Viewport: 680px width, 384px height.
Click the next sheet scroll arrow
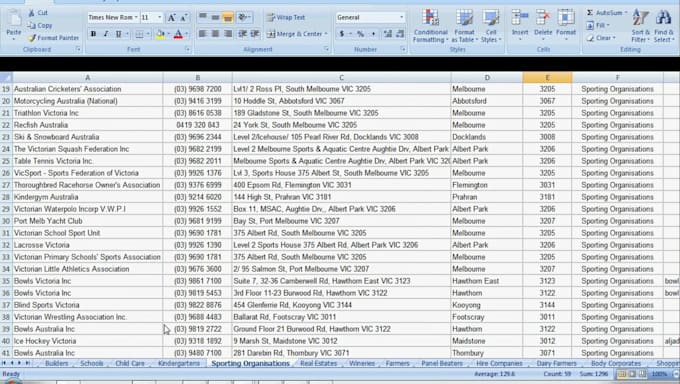pyautogui.click(x=19, y=363)
